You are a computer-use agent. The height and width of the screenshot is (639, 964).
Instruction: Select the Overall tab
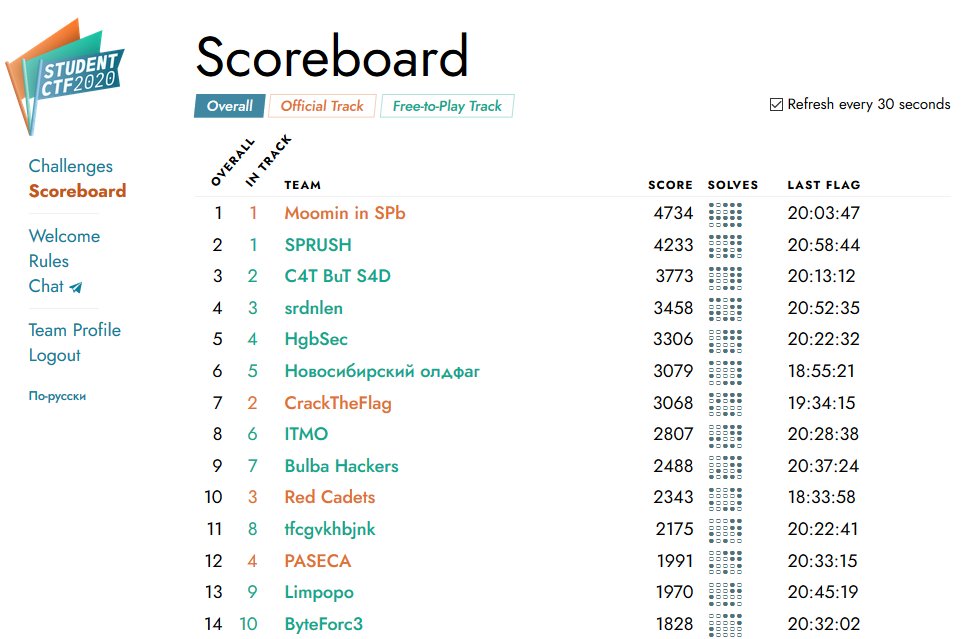tap(229, 106)
